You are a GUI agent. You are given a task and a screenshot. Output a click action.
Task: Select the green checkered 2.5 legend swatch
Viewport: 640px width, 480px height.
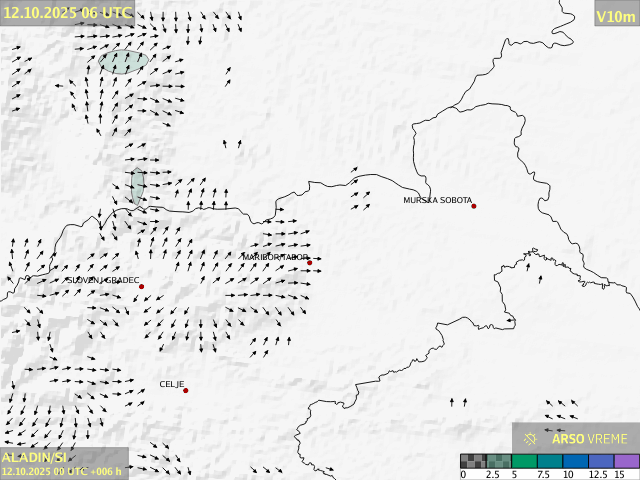click(498, 462)
